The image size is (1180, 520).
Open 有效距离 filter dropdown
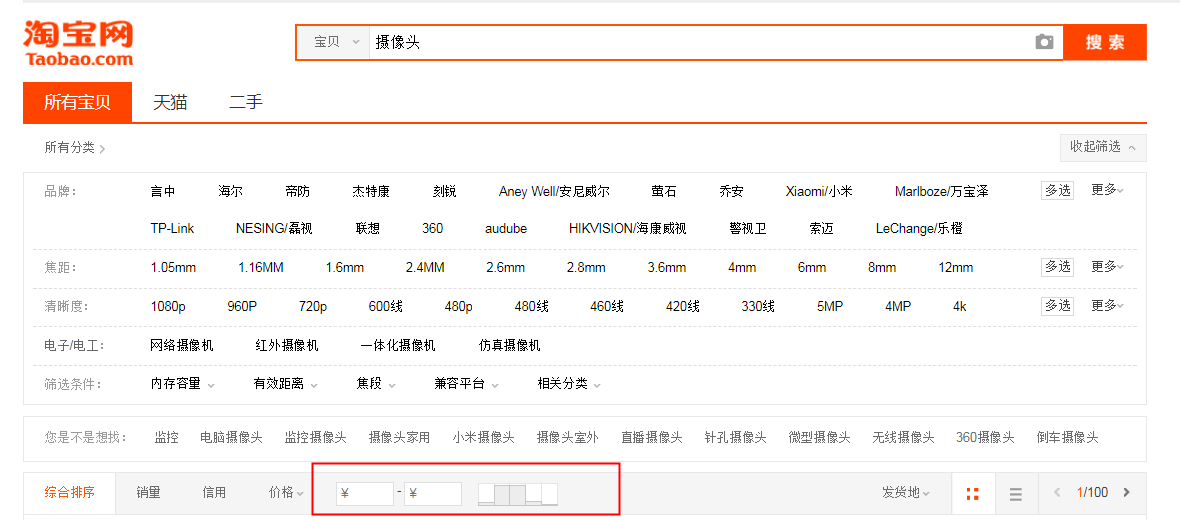click(285, 384)
